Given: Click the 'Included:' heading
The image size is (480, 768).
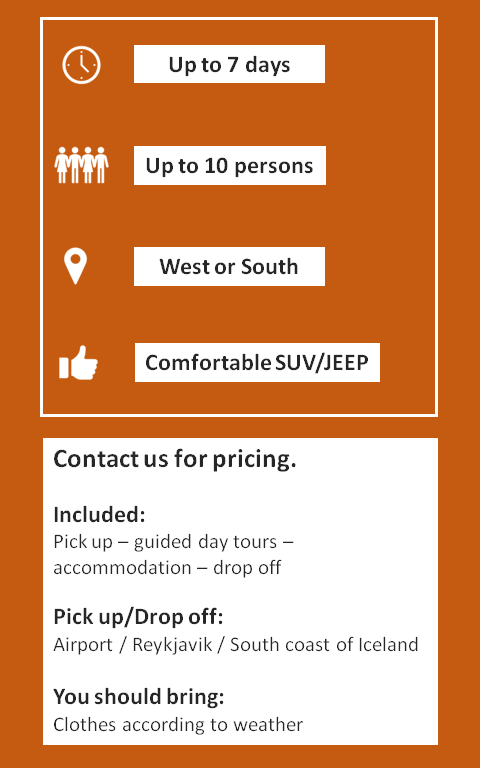Looking at the screenshot, I should (x=99, y=514).
